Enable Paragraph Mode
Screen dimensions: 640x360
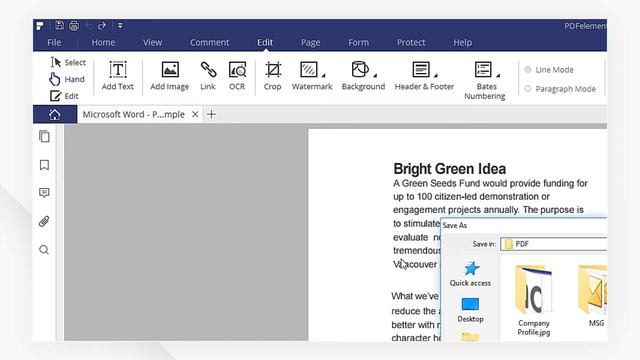click(560, 89)
